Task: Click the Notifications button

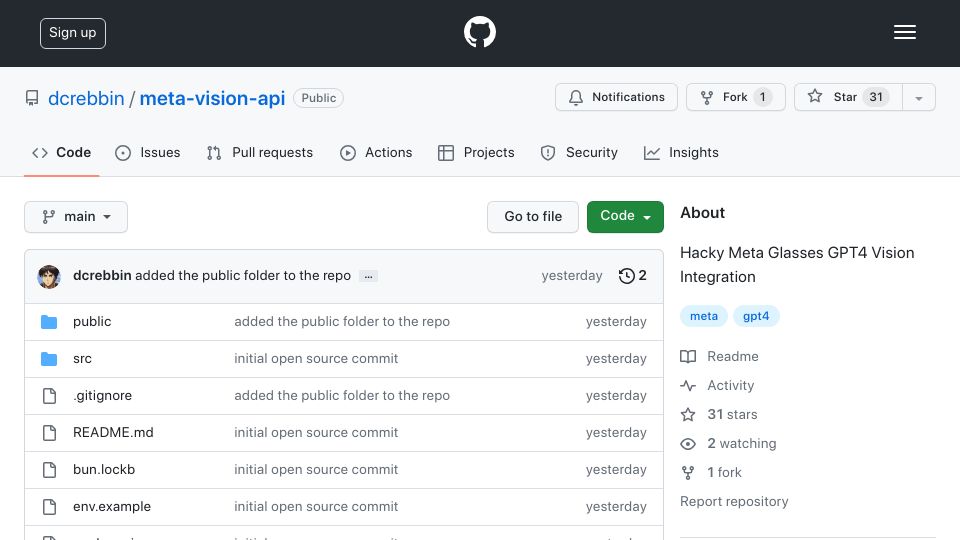Action: click(617, 97)
